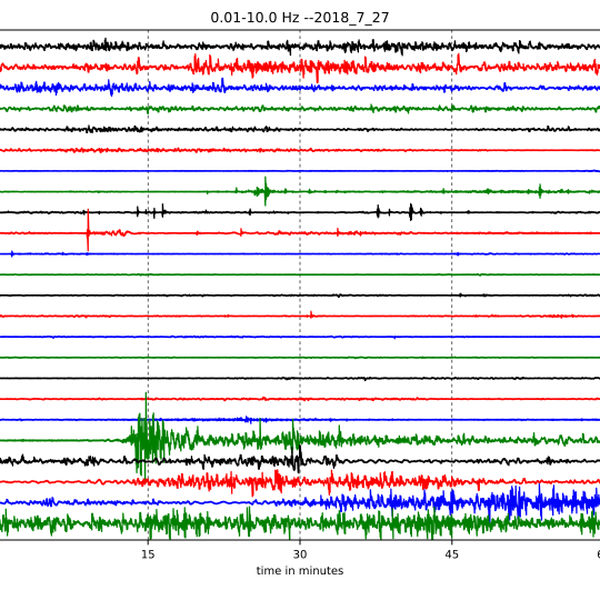Click the plot title showing 0.01-10.0 Hz
600x600 pixels.
tap(299, 17)
